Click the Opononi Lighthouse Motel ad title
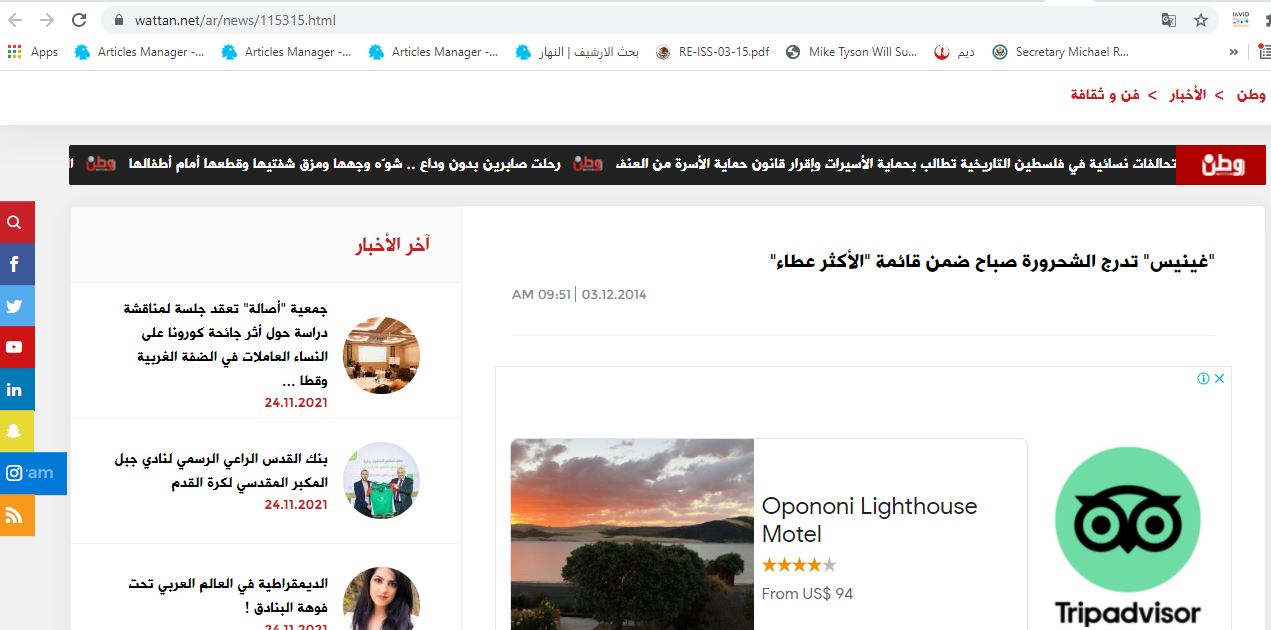The height and width of the screenshot is (630, 1271). pos(869,519)
